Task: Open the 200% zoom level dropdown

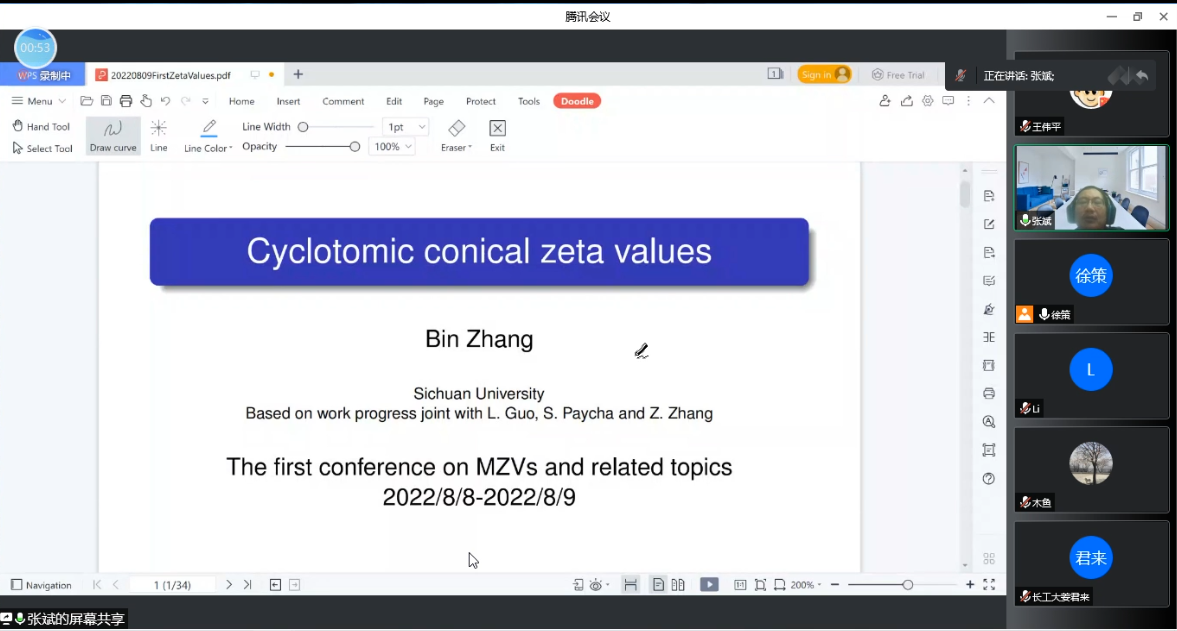Action: [x=806, y=585]
